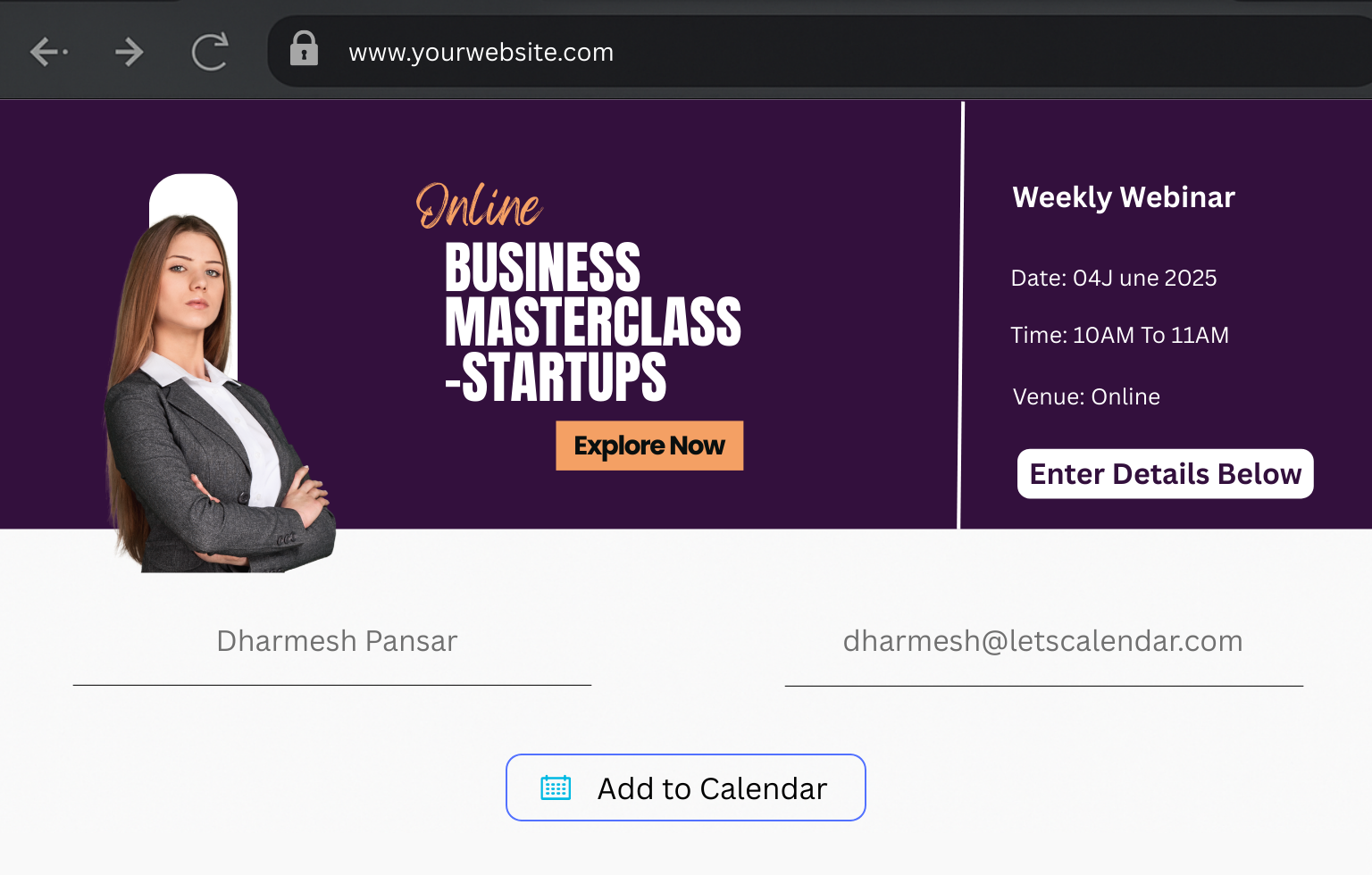1372x875 pixels.
Task: Click the white vertical divider line
Action: click(x=961, y=314)
